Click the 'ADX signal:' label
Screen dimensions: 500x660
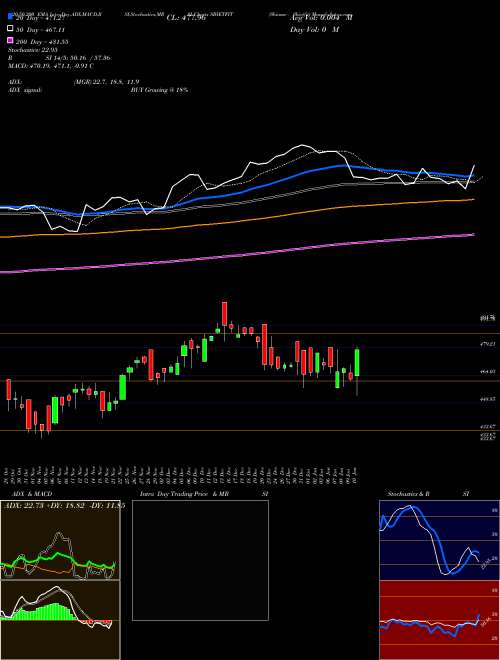click(25, 90)
